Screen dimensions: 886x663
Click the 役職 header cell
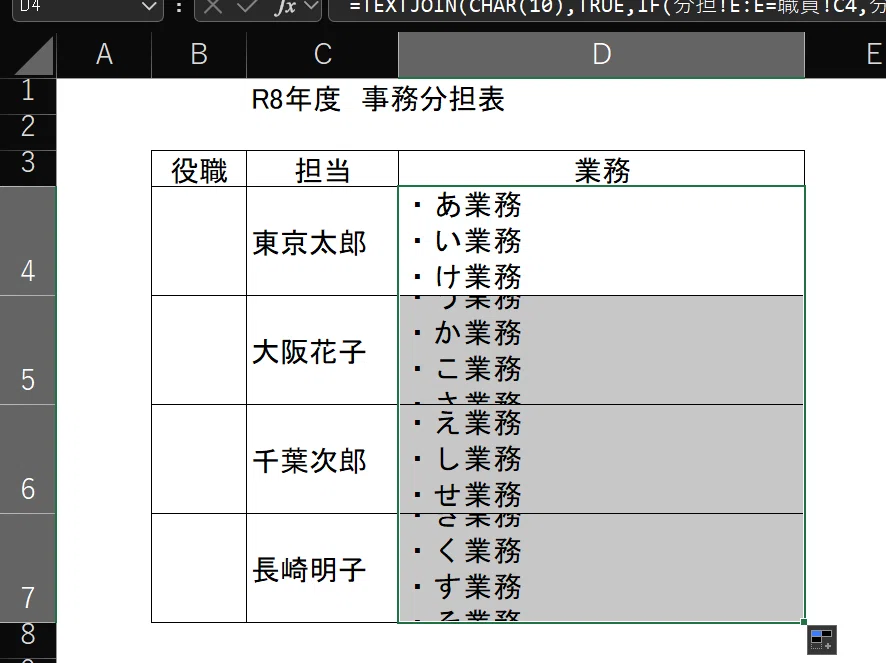point(199,168)
